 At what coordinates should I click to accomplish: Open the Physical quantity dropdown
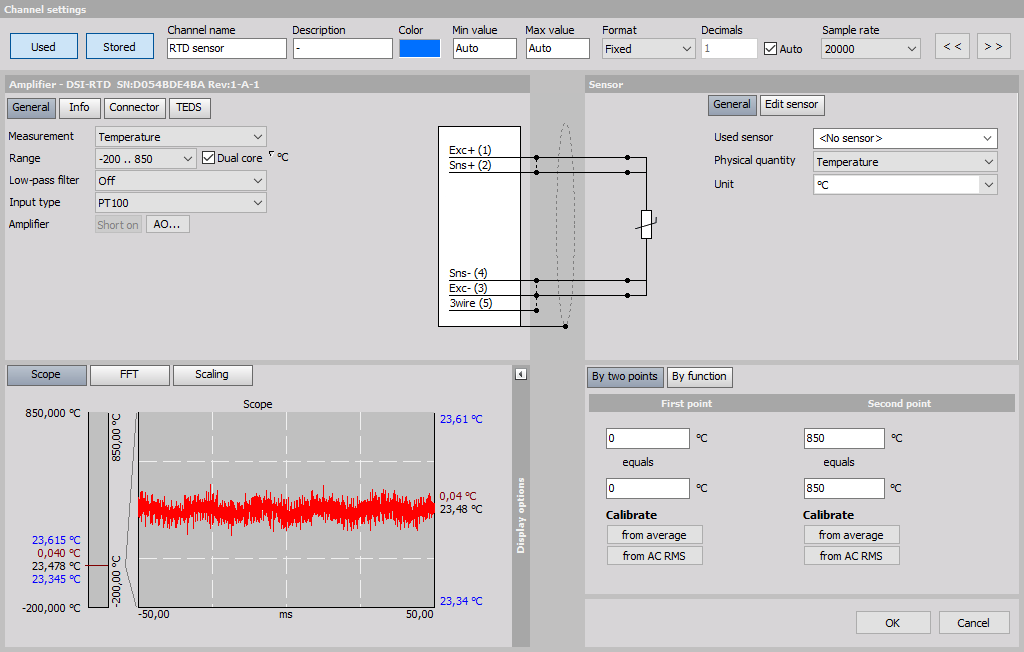[905, 161]
